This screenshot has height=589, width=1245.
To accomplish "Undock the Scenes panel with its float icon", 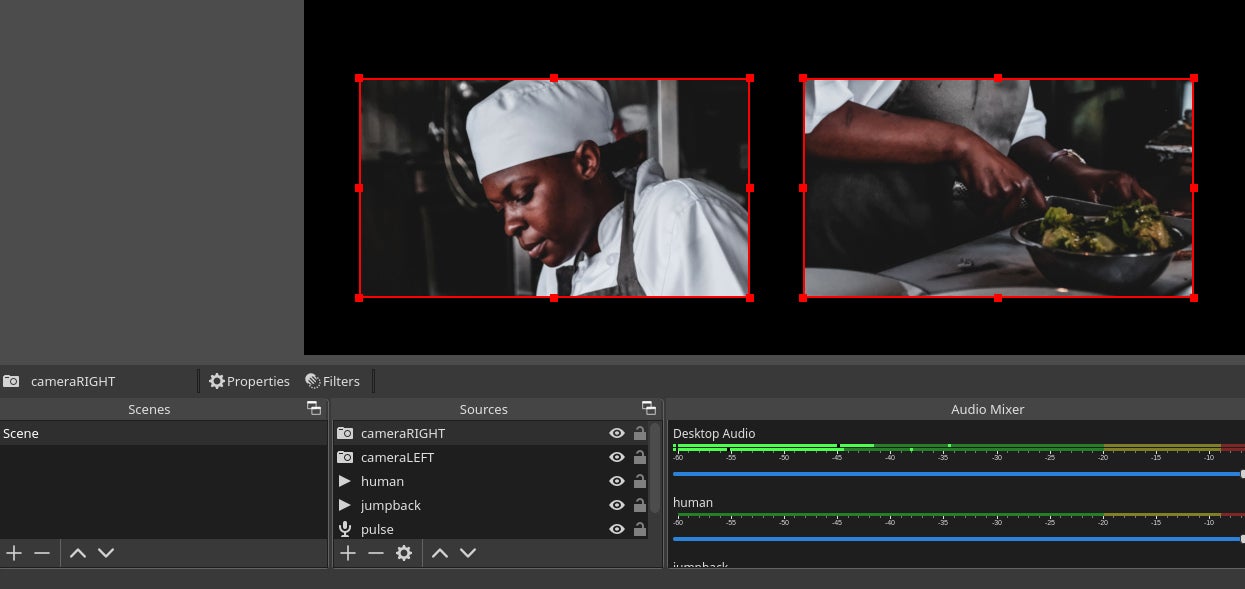I will [314, 408].
